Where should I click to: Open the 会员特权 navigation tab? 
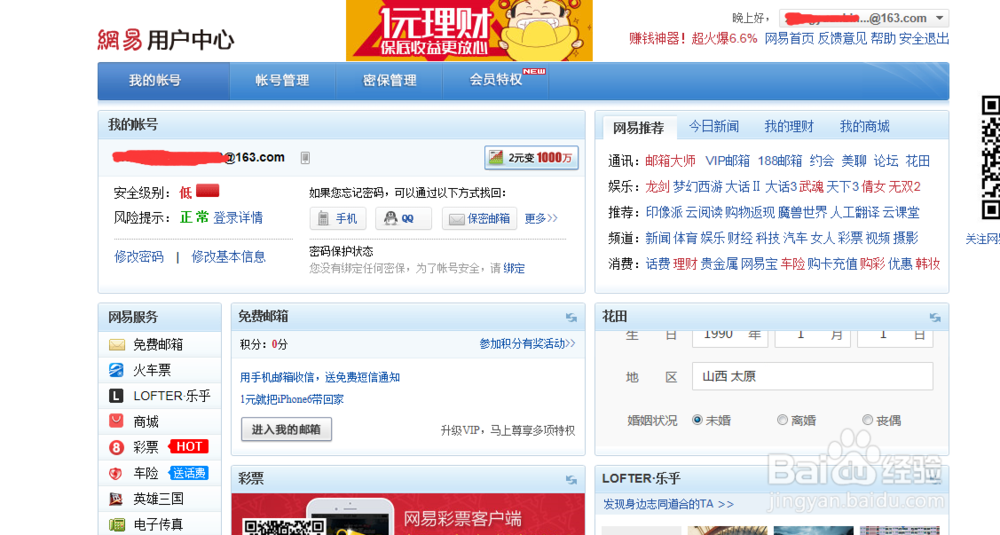(x=496, y=80)
